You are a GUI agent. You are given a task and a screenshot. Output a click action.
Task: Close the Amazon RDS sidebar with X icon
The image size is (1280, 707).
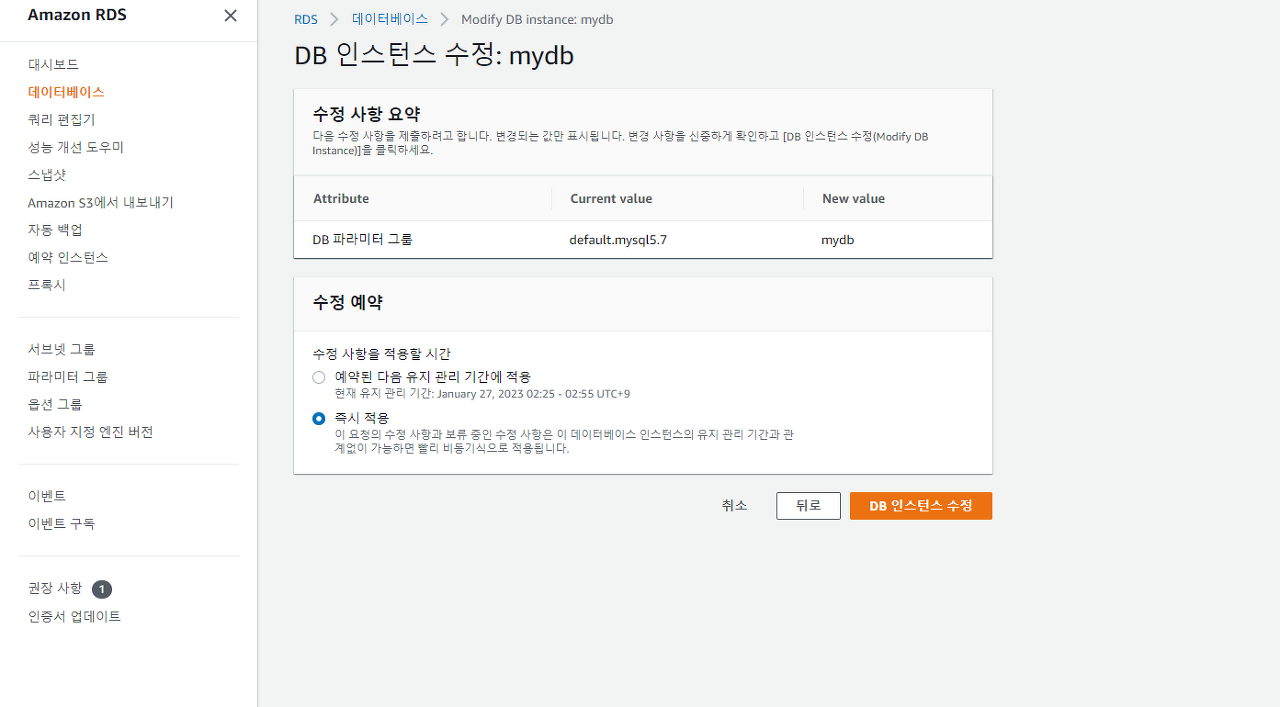(231, 16)
